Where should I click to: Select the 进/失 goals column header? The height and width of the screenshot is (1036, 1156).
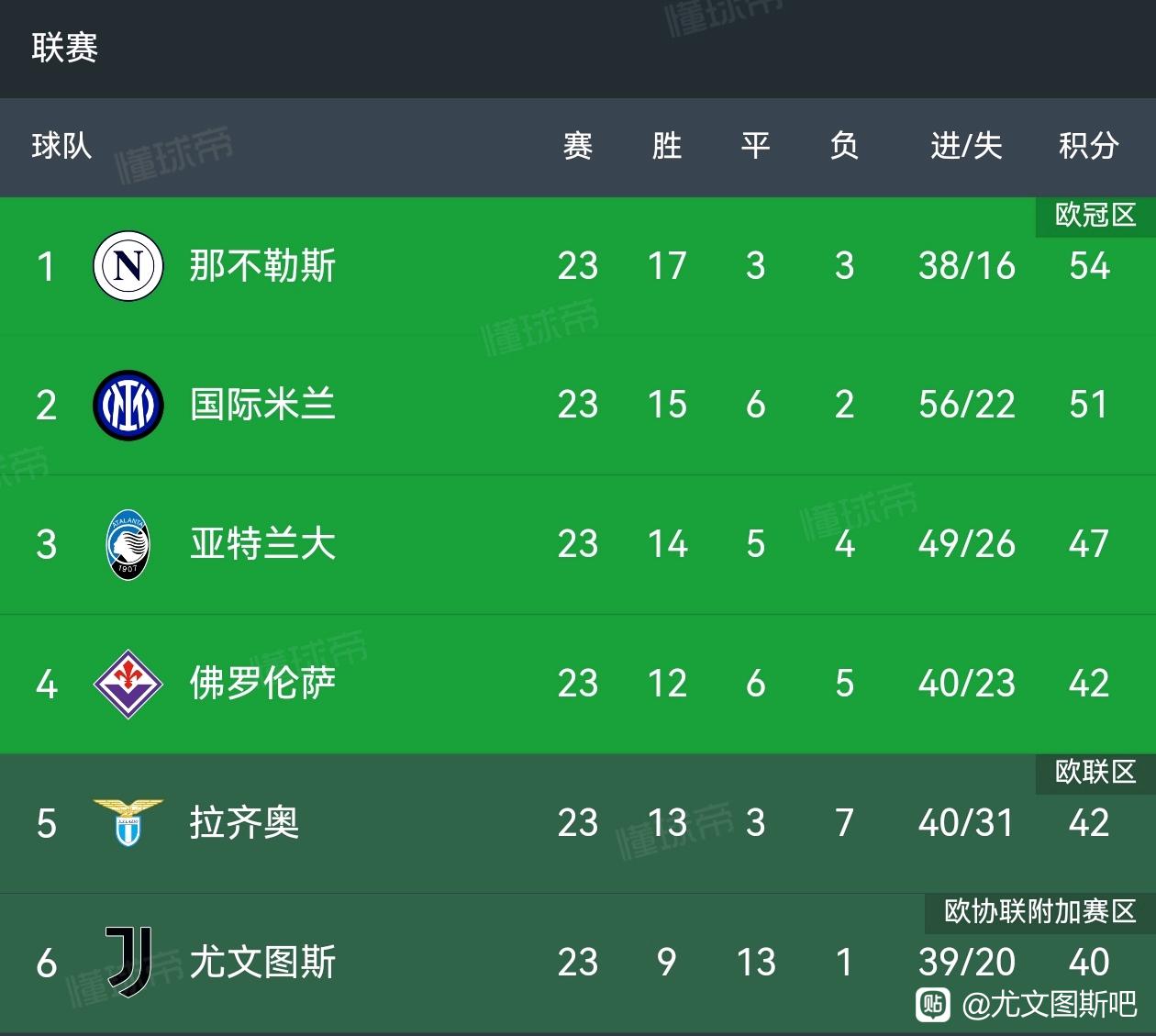966,146
